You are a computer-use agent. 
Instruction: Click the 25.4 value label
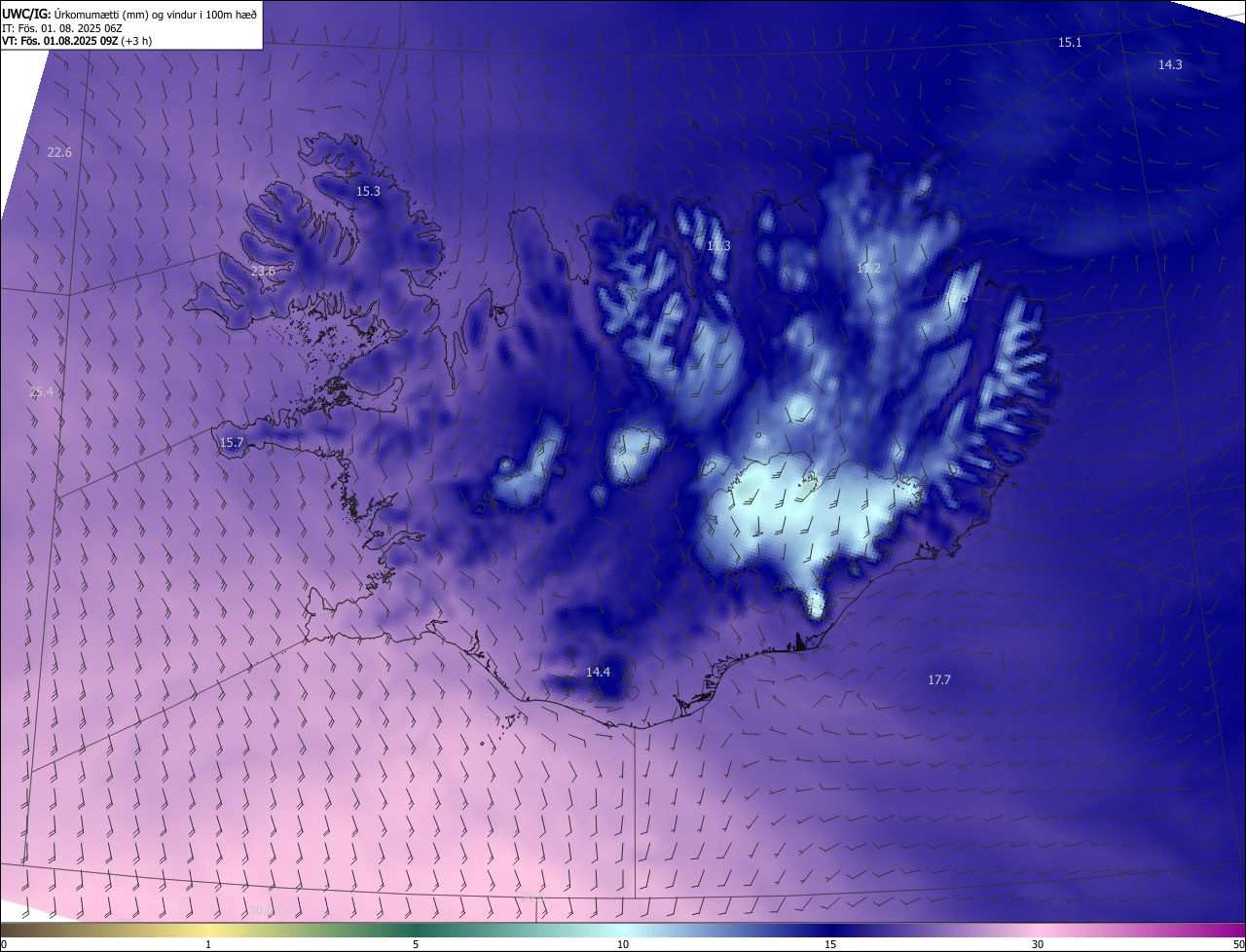tap(42, 392)
